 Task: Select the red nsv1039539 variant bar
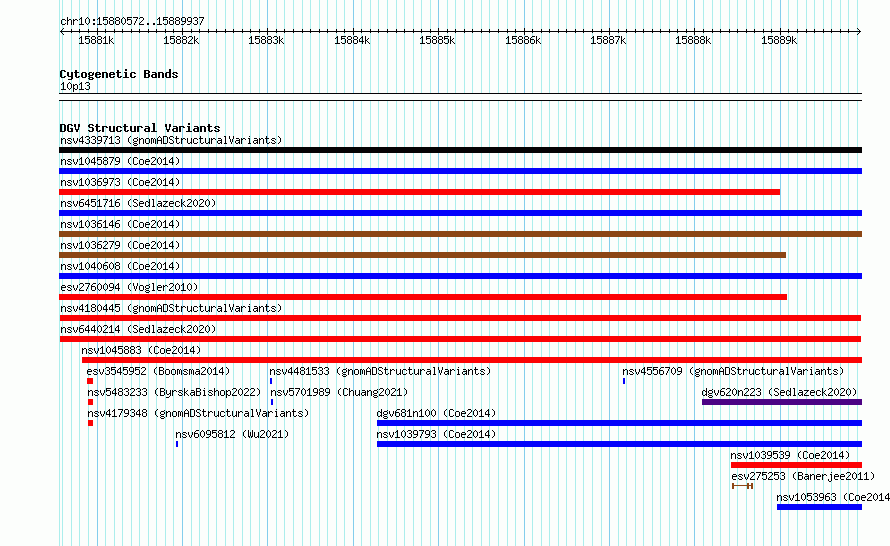tap(796, 465)
